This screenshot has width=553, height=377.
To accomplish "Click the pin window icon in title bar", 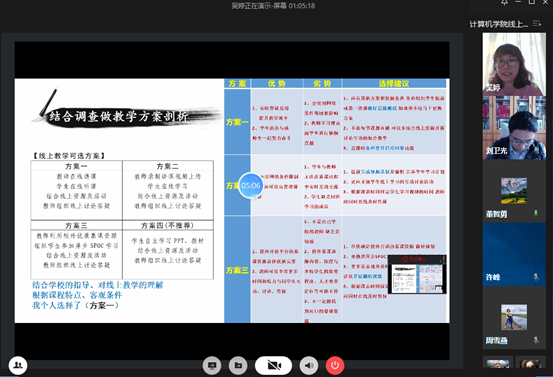I will tap(504, 2).
